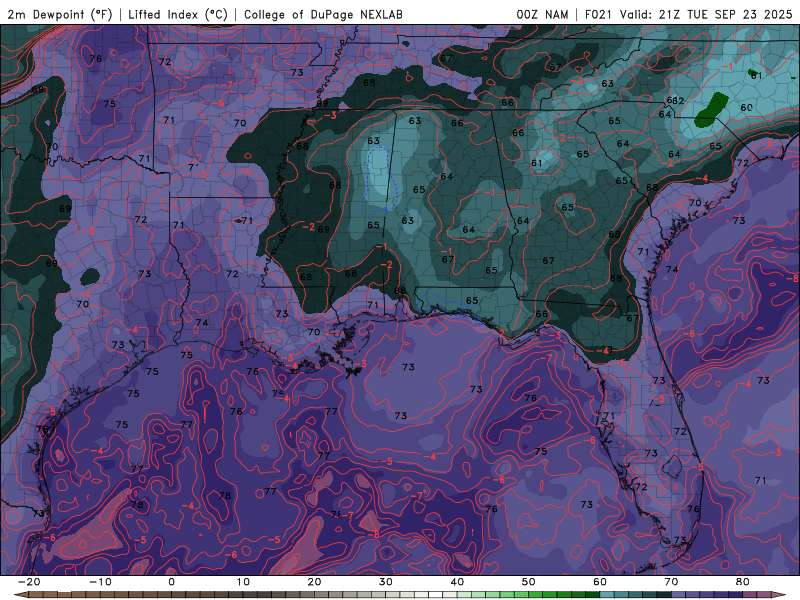
Task: Click the "2m Dewpoint (°F)" title text
Action: pyautogui.click(x=59, y=14)
